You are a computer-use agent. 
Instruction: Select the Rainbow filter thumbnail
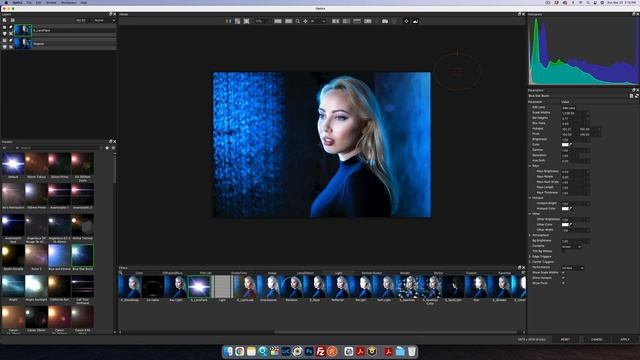coord(291,287)
